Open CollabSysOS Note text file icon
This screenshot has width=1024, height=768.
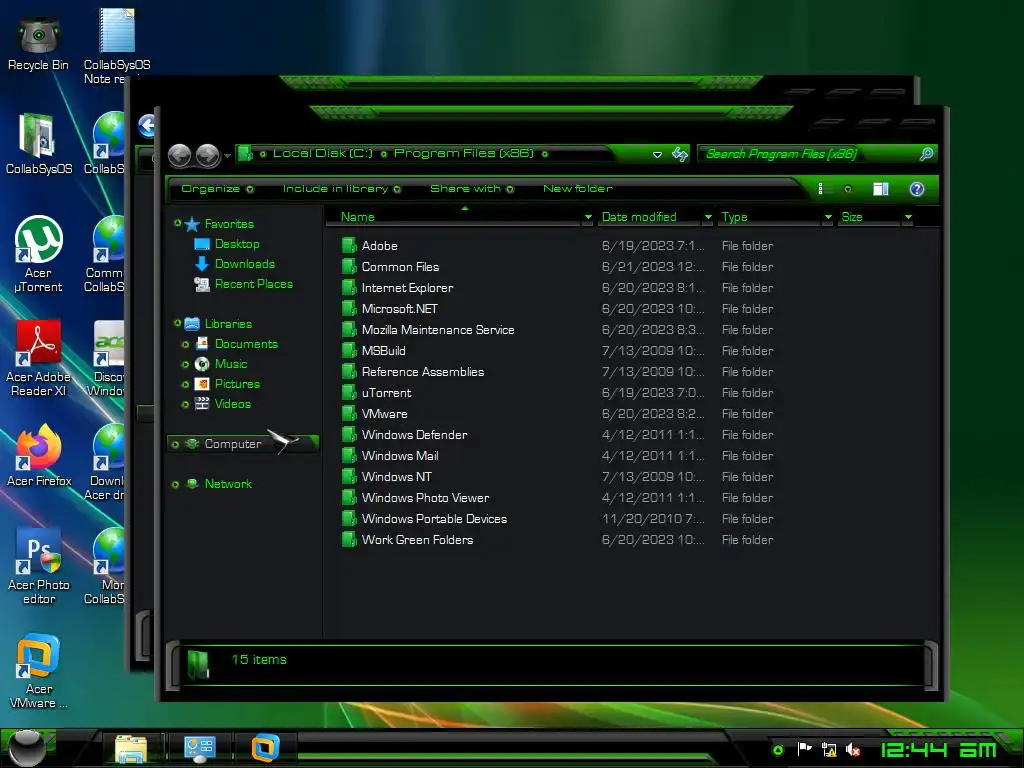117,46
